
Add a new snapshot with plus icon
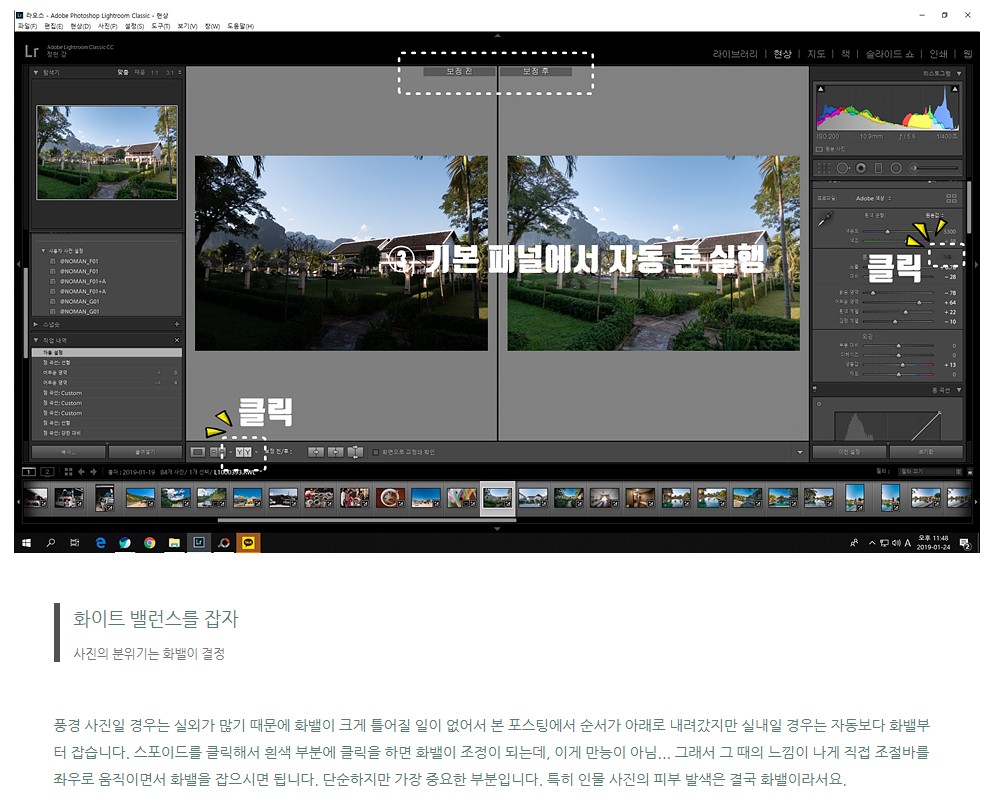pos(177,325)
